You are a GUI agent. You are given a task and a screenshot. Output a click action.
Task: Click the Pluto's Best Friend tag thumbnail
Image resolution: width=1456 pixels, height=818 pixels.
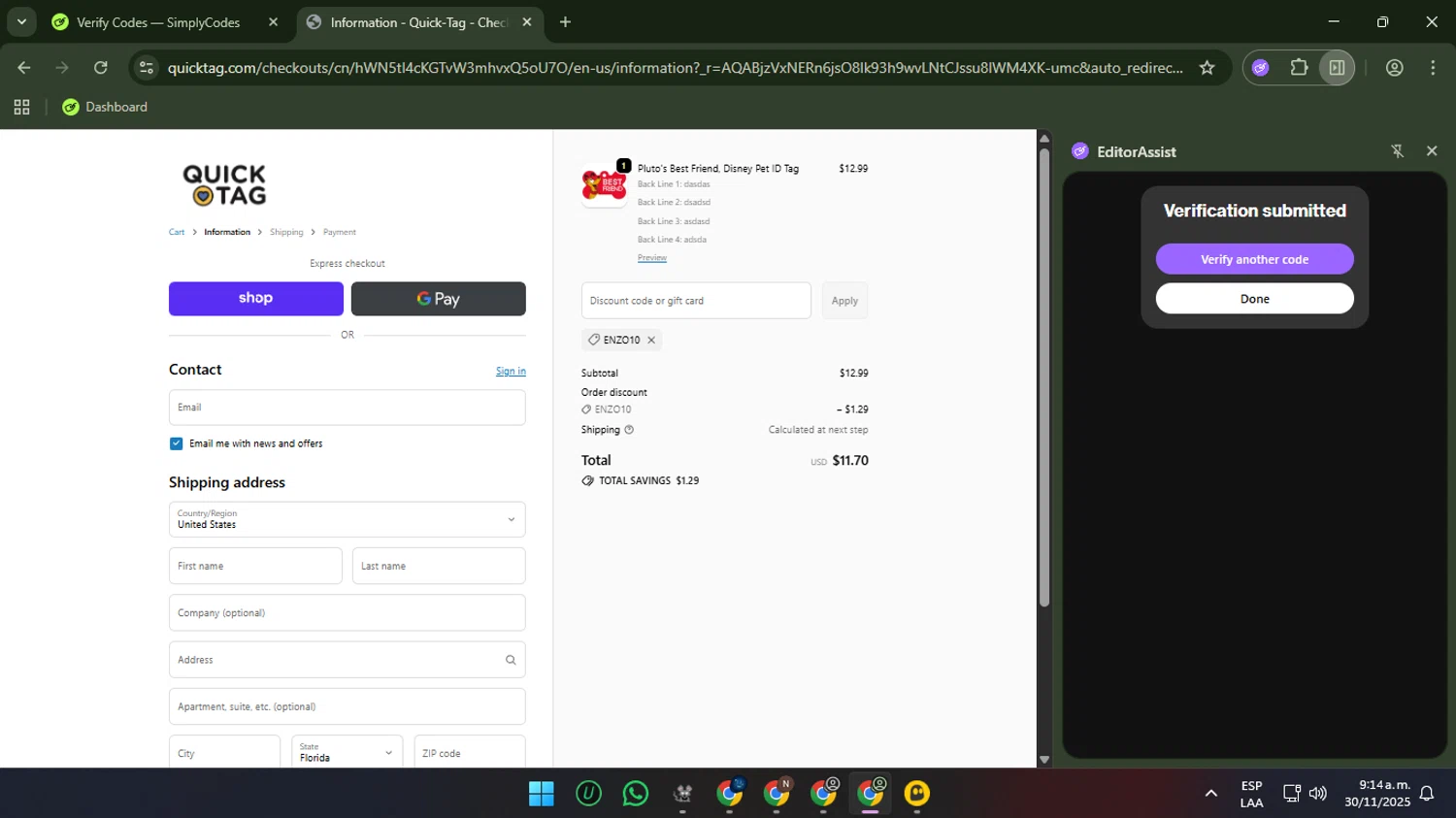(604, 183)
